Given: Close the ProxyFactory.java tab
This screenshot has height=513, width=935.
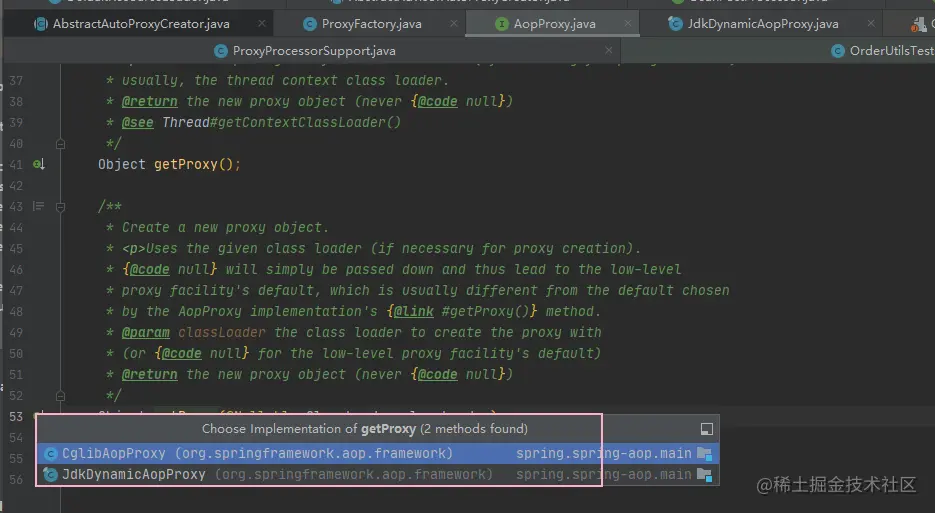Looking at the screenshot, I should pyautogui.click(x=454, y=23).
